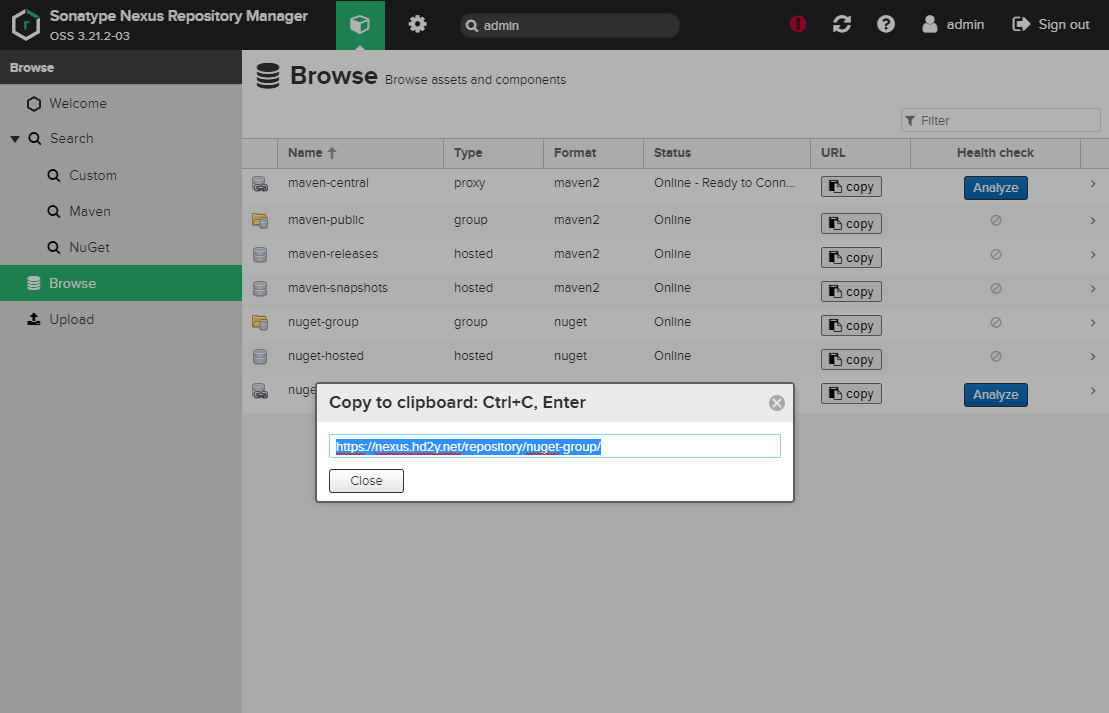
Task: Sign out of Nexus
Action: point(1051,24)
